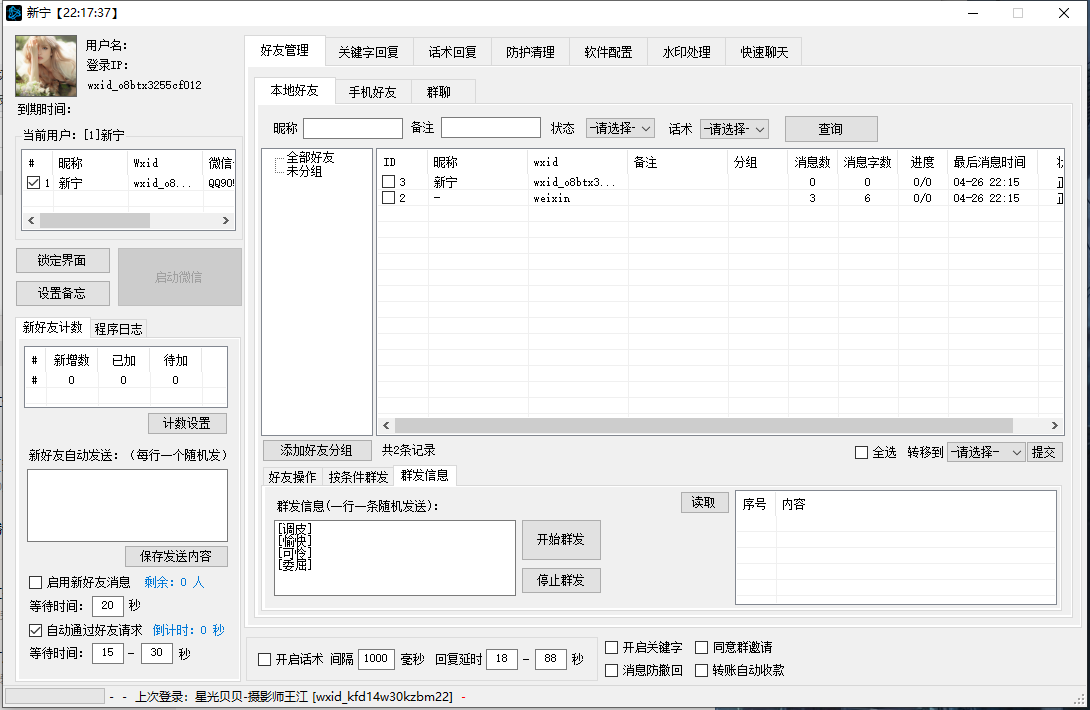Open the 水印处理 tab
1090x710 pixels.
[x=686, y=52]
